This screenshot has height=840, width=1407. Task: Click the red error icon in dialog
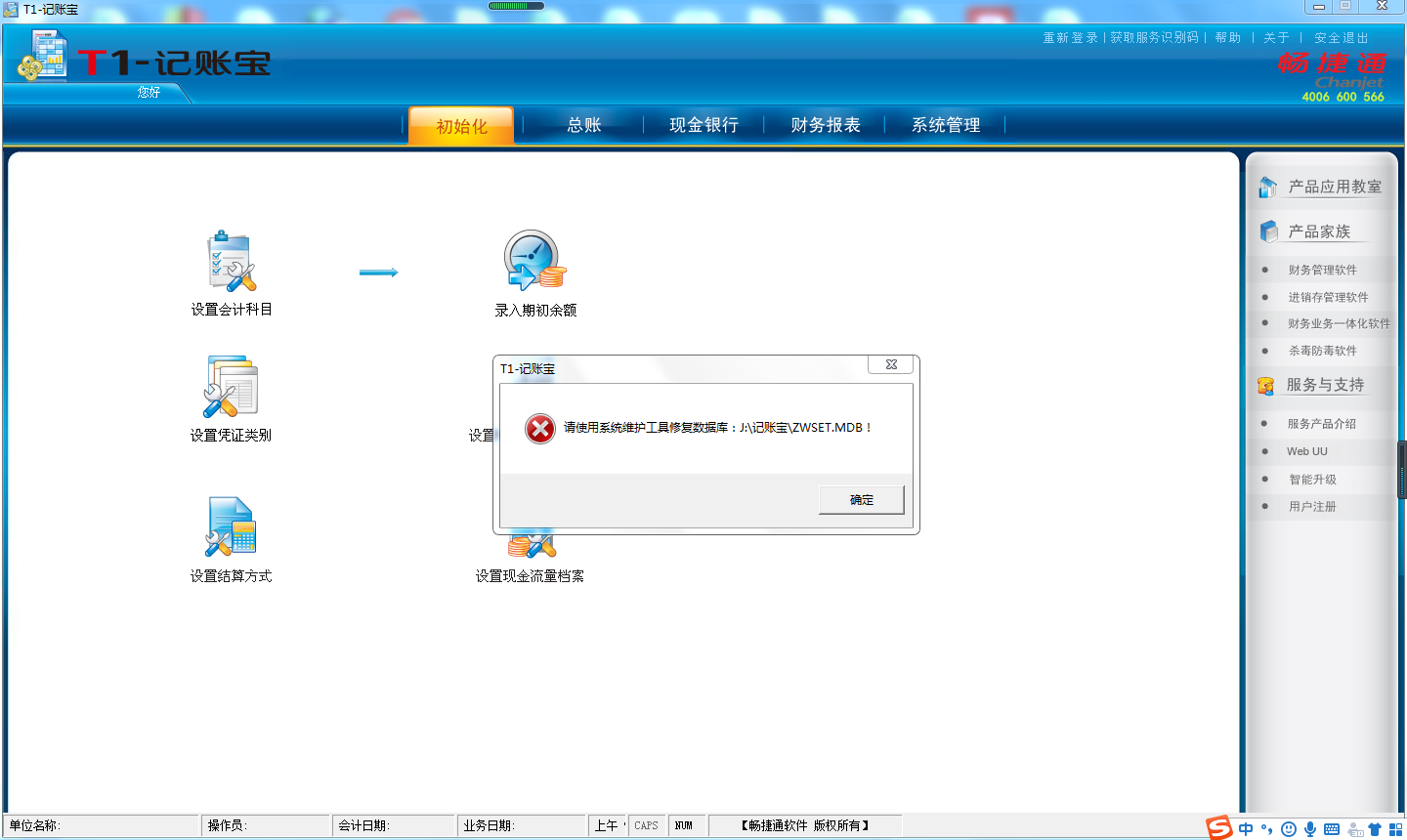coord(540,428)
